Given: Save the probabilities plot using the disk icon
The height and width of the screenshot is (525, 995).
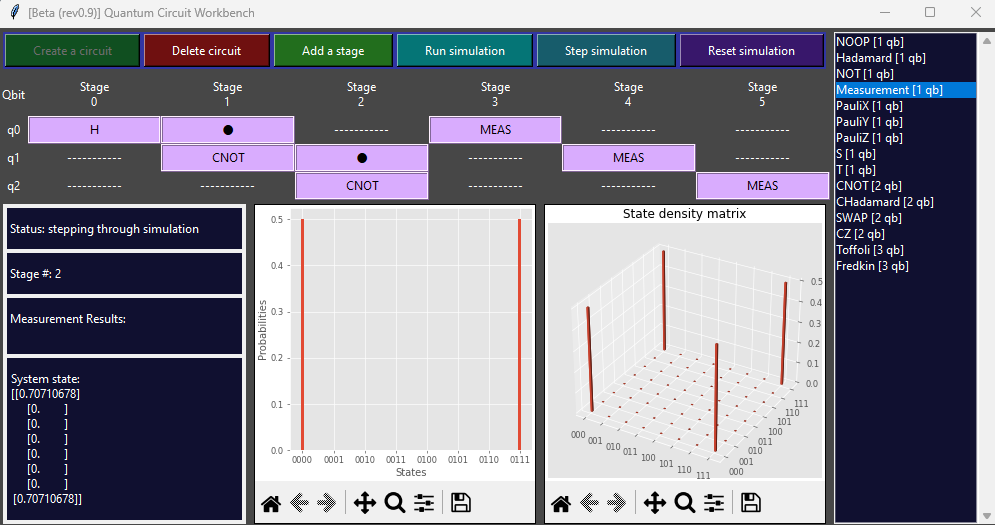Looking at the screenshot, I should tap(461, 503).
